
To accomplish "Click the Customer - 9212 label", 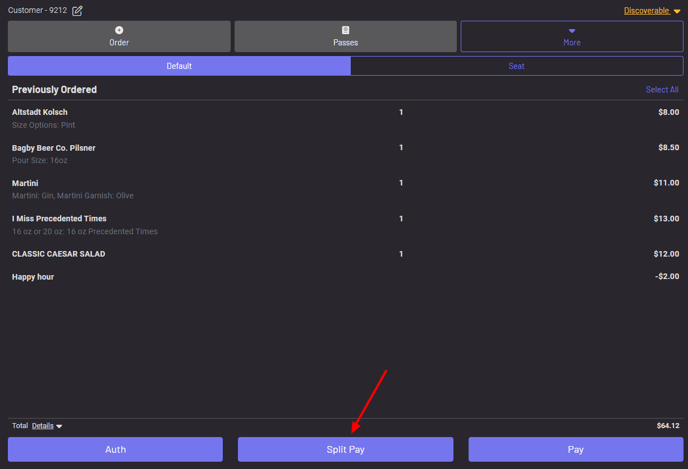I will point(37,11).
